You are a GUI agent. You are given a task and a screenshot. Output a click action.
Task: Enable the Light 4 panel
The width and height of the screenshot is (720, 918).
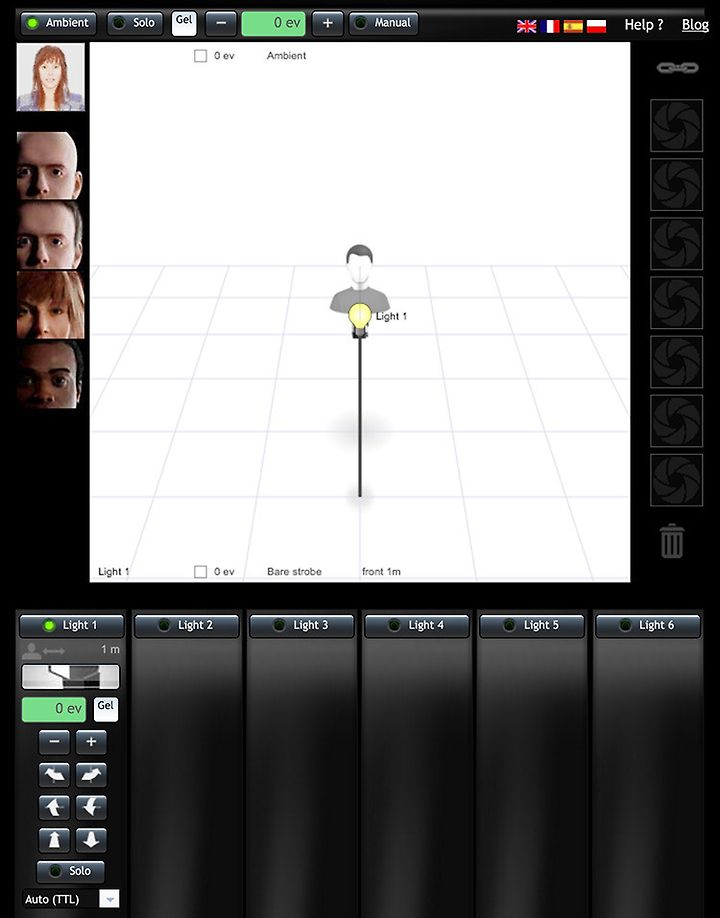[417, 625]
